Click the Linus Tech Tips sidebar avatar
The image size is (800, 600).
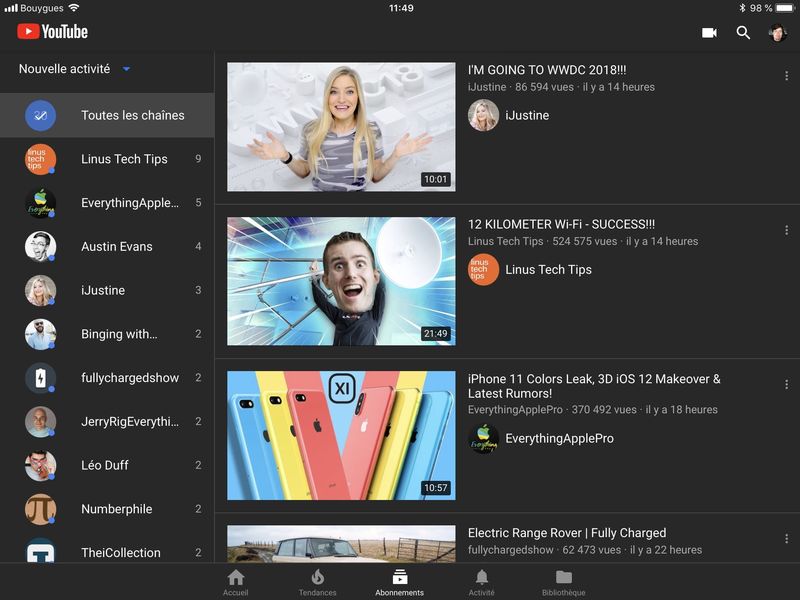click(40, 159)
